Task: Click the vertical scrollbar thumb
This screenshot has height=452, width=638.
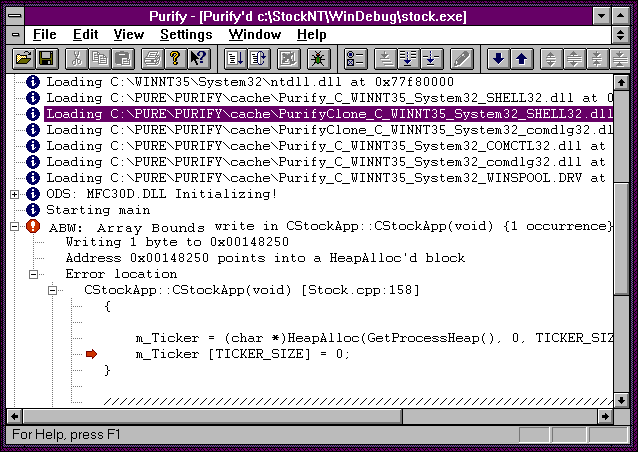Action: pos(621,238)
